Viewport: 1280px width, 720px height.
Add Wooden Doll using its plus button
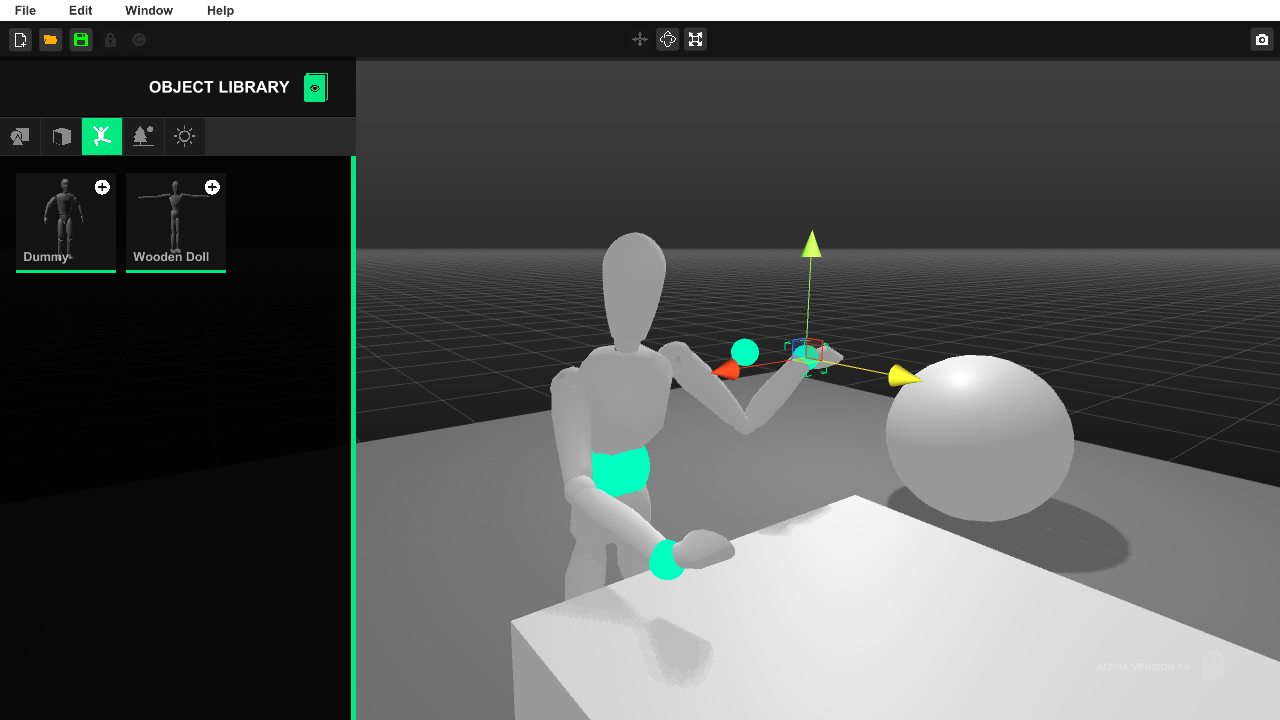coord(212,187)
